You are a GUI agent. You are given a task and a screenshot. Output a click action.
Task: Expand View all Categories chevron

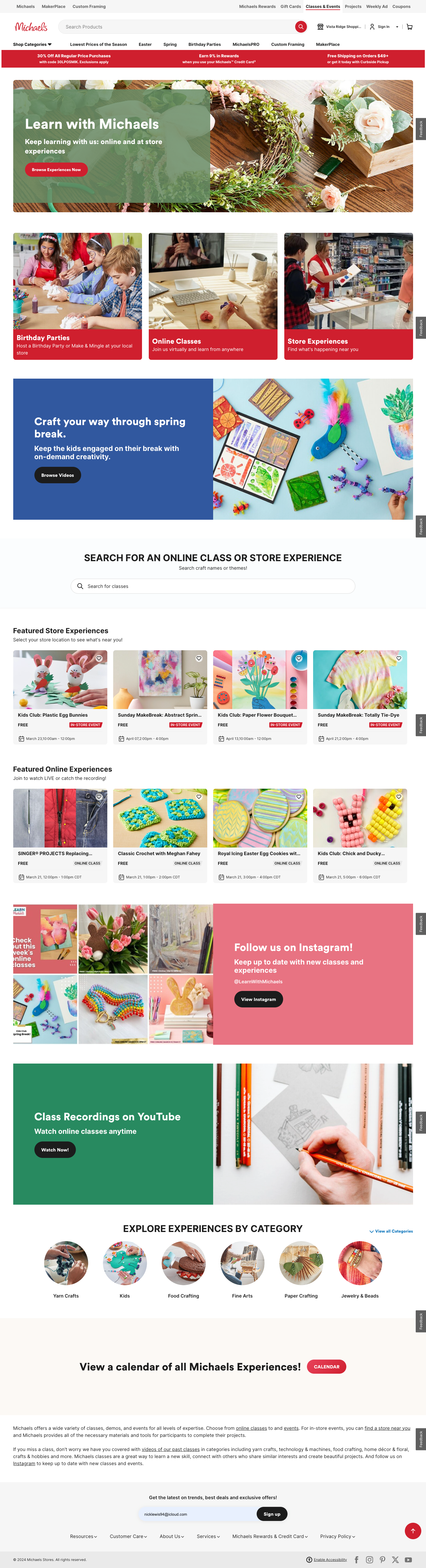[x=391, y=1231]
